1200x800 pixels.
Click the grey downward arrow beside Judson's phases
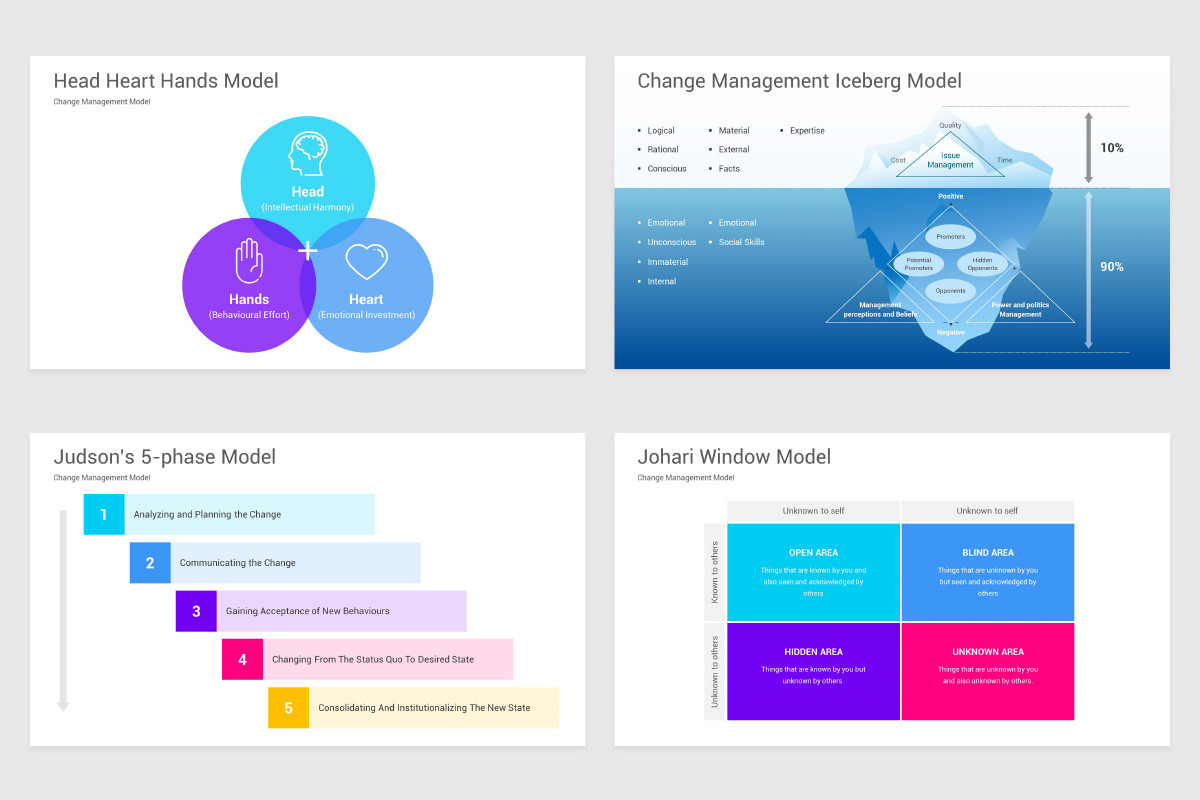coord(63,610)
